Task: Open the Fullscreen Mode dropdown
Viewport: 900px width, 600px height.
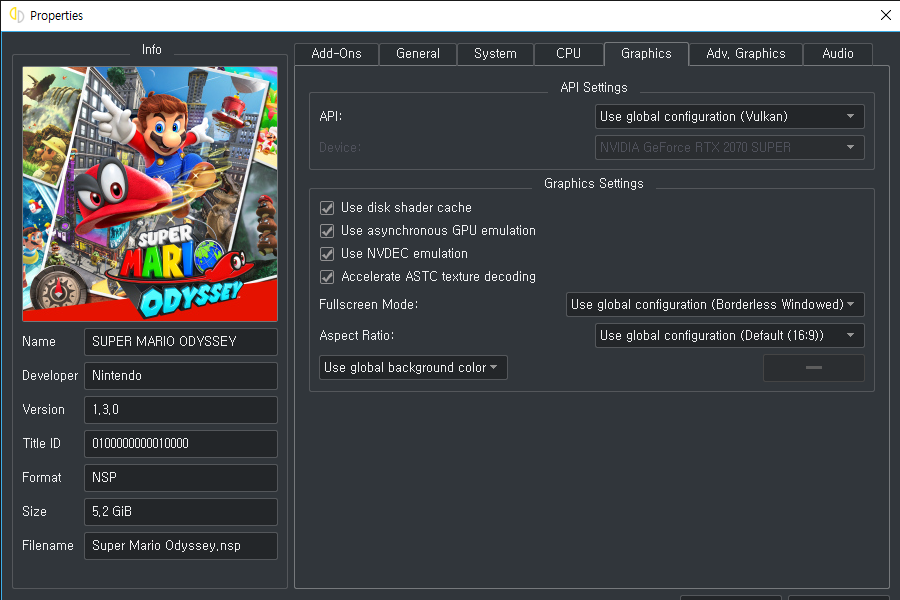Action: [x=715, y=304]
